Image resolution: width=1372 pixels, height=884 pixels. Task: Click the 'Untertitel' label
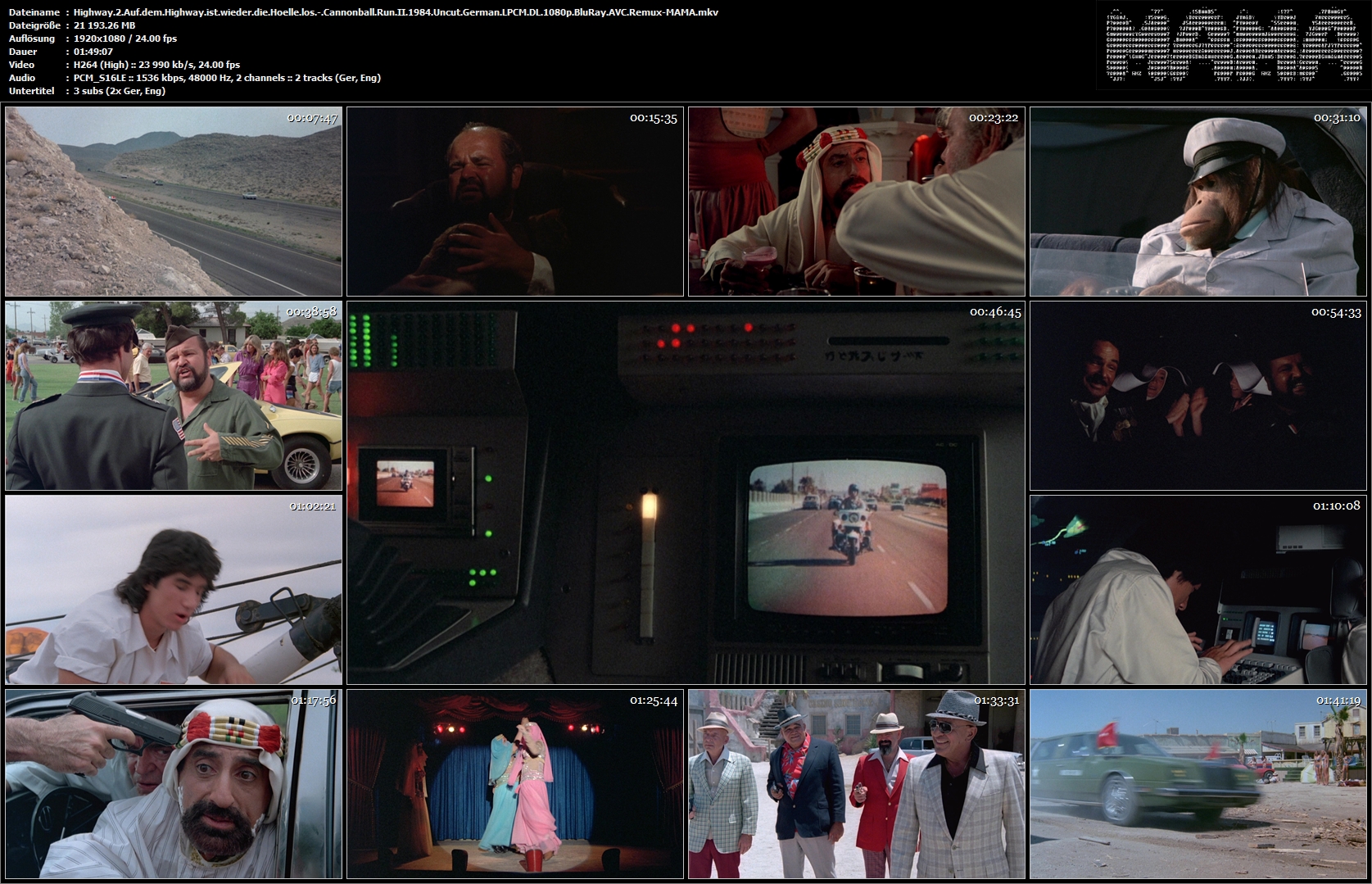coord(31,91)
